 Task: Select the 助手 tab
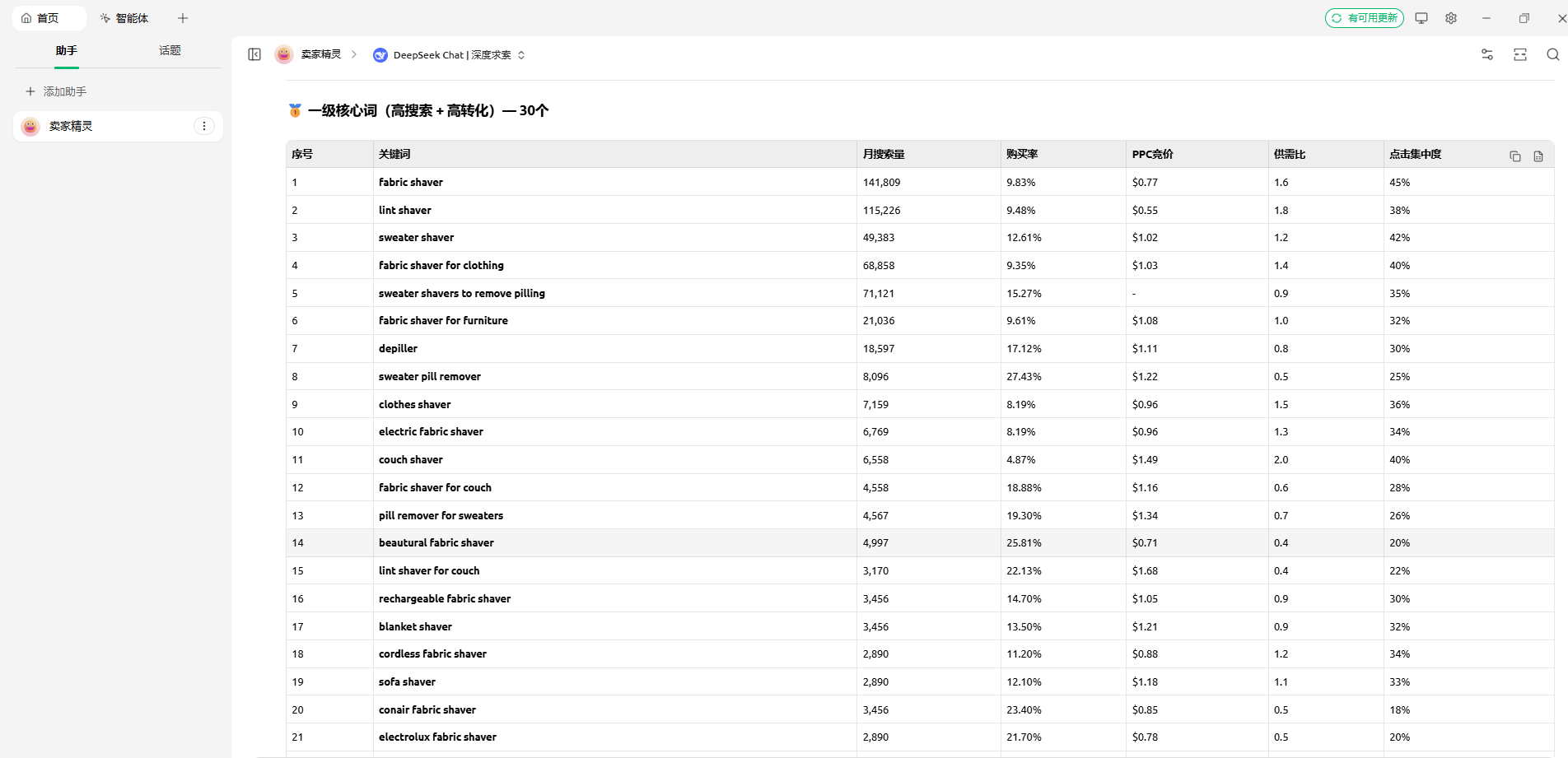click(x=67, y=51)
